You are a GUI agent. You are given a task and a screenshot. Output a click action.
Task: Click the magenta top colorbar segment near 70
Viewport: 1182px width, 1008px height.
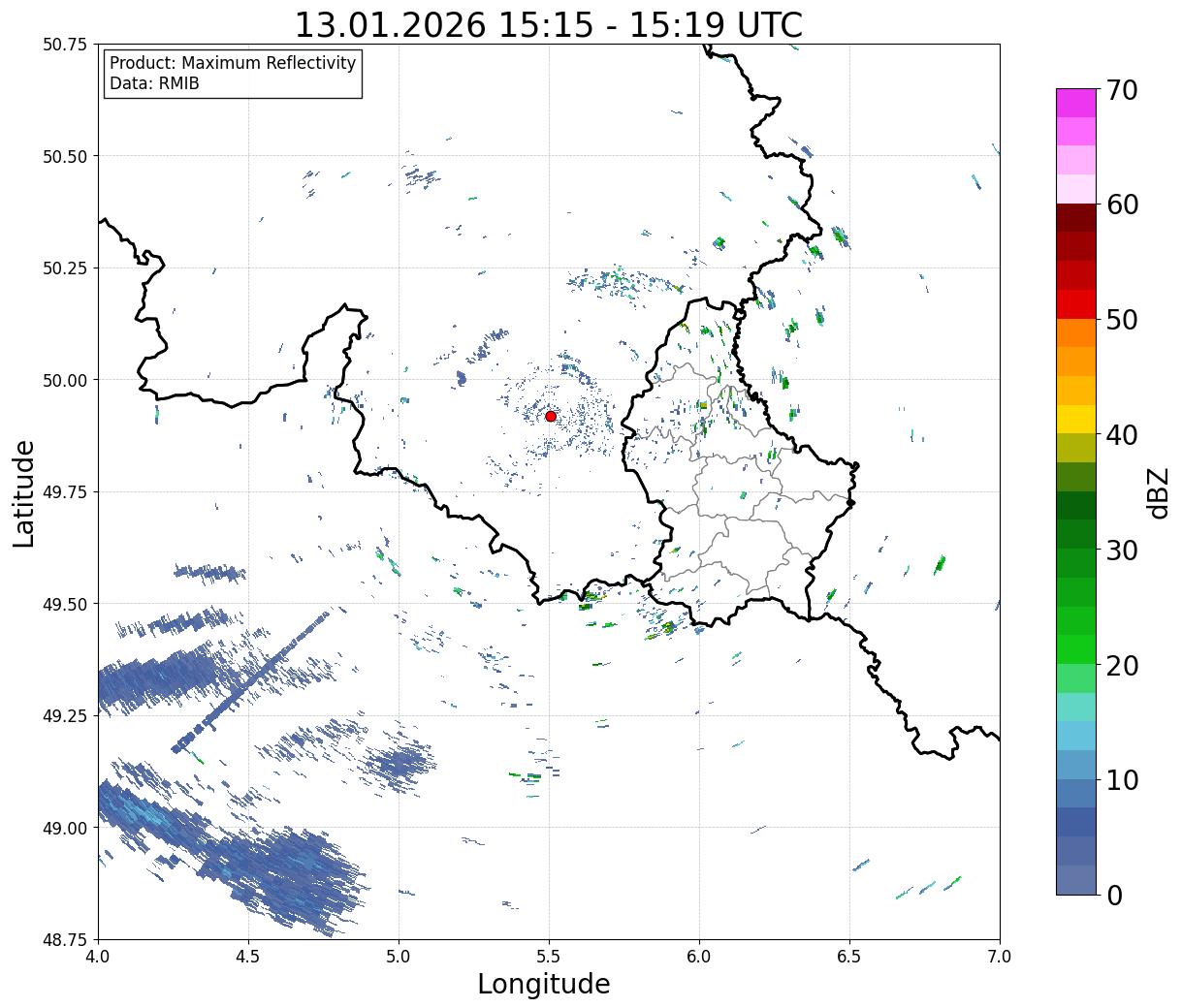coord(1076,103)
